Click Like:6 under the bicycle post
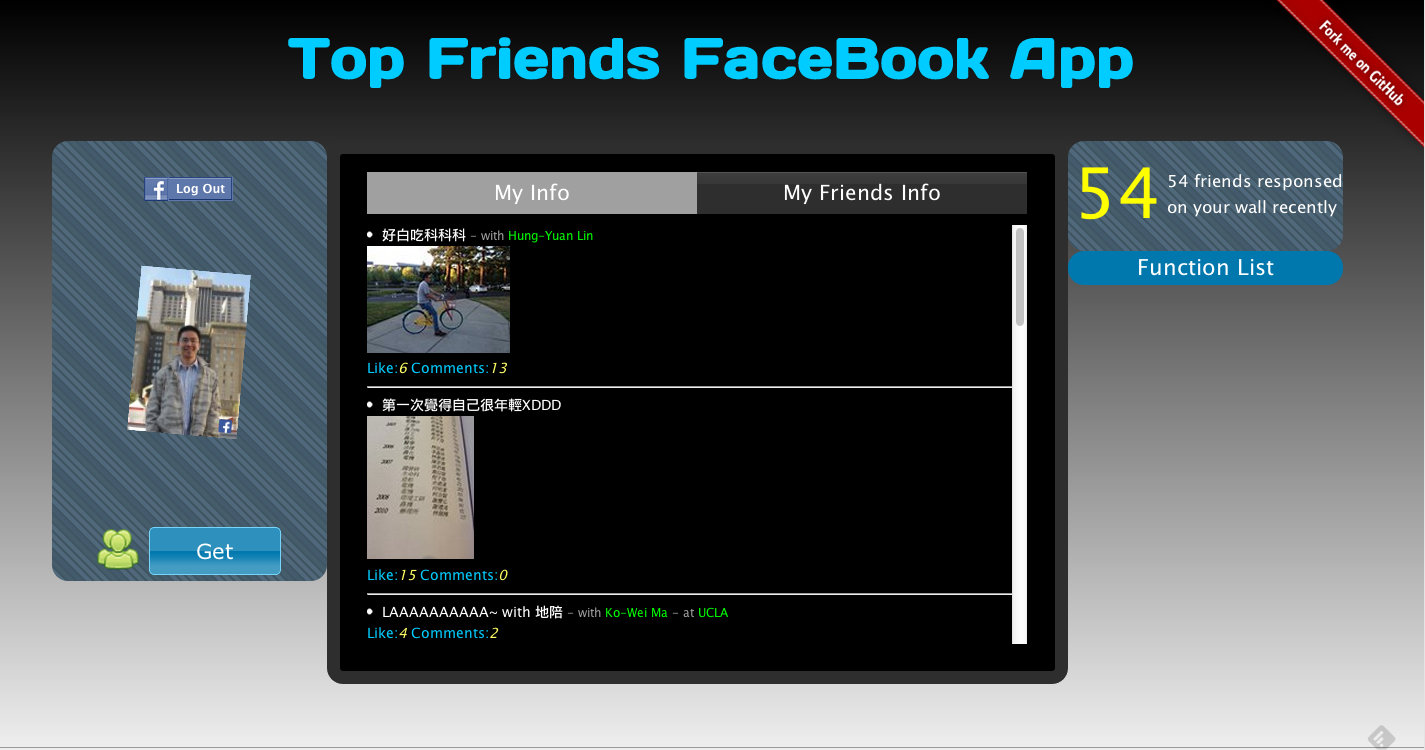The height and width of the screenshot is (750, 1425). (387, 368)
